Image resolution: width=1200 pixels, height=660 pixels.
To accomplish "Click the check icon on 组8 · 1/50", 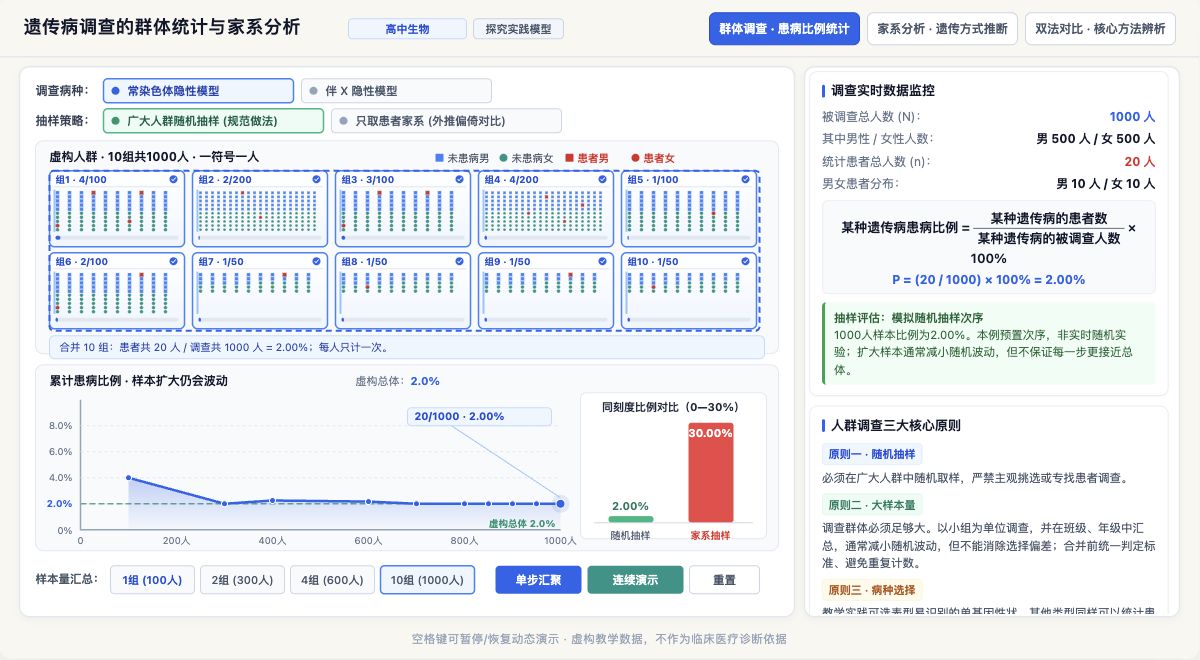I will 460,261.
